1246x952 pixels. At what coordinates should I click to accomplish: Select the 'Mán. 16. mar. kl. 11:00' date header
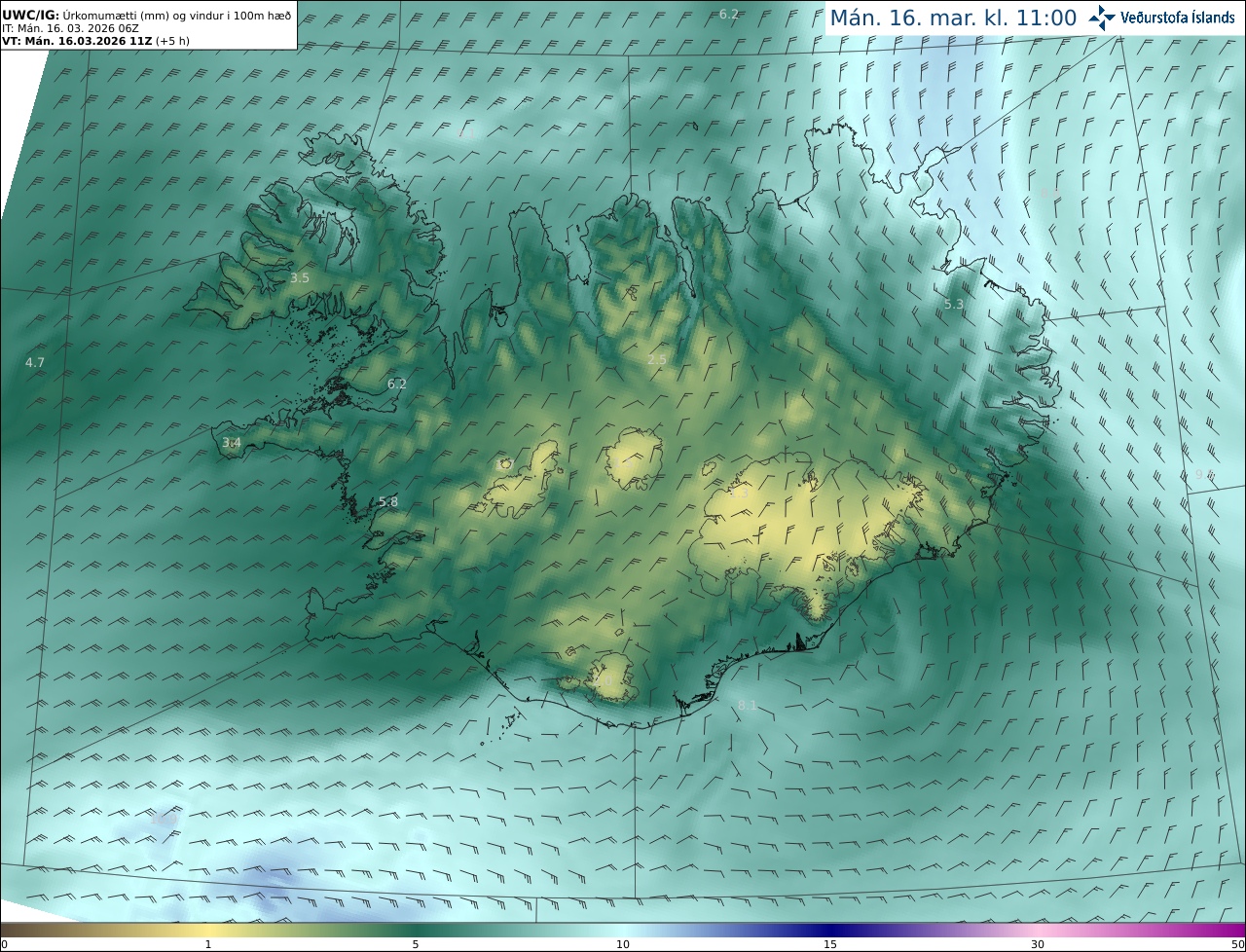point(953,18)
